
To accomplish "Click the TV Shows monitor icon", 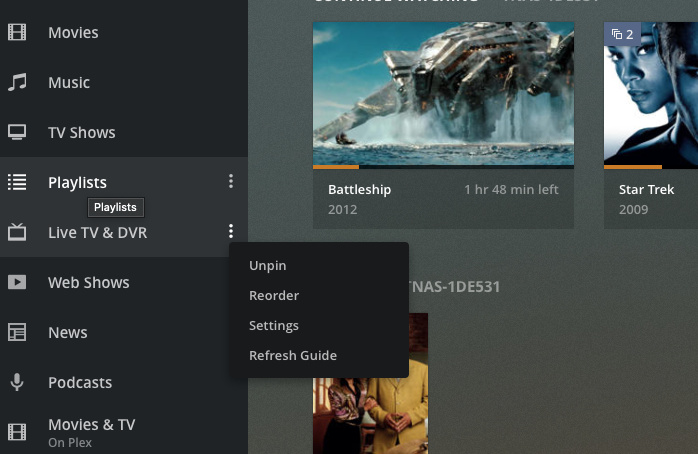I will pyautogui.click(x=17, y=132).
